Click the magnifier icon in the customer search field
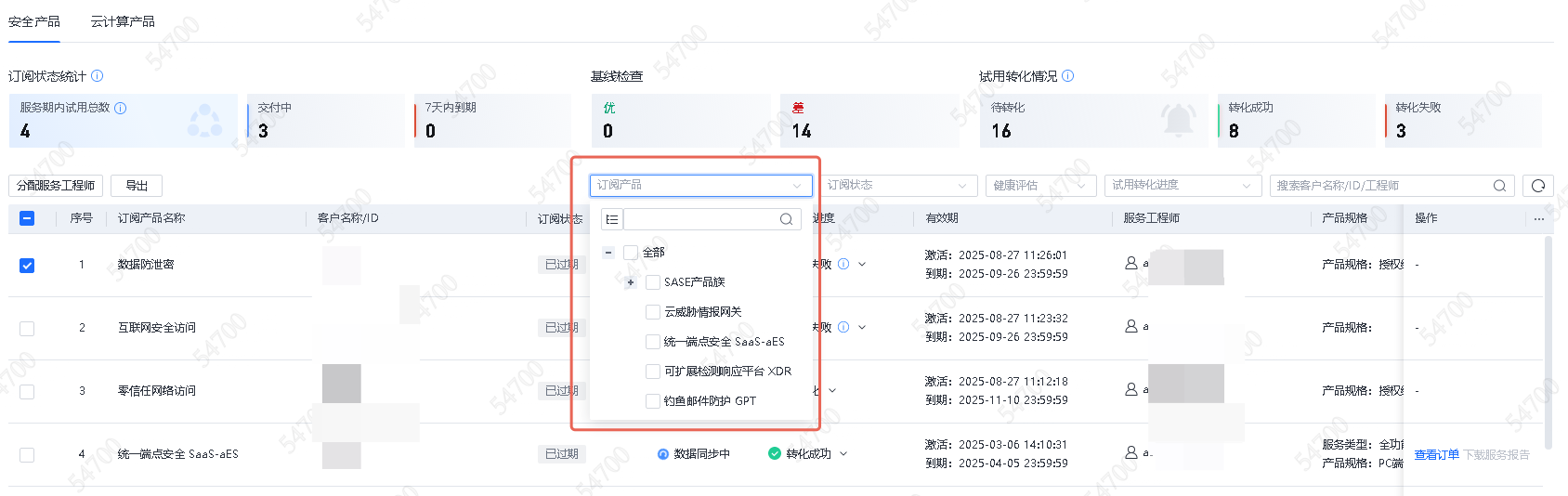The image size is (1568, 496). (x=1498, y=186)
